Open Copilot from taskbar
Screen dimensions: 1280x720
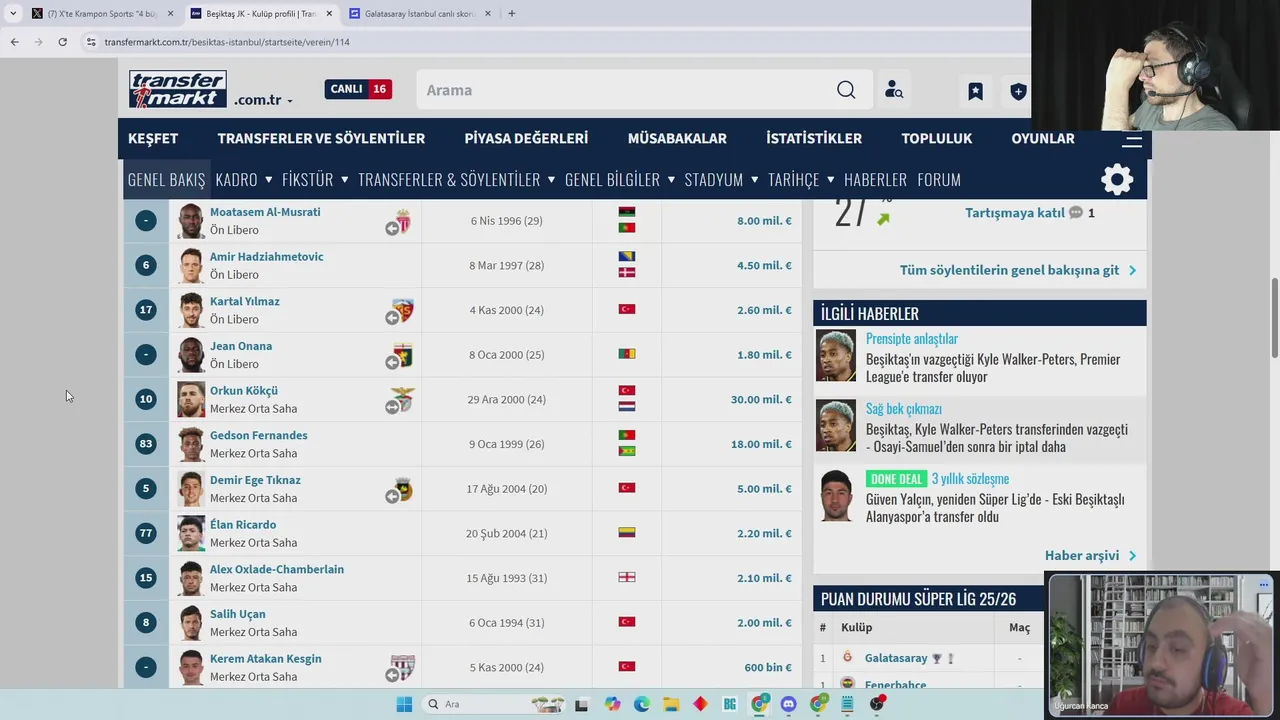[x=612, y=704]
